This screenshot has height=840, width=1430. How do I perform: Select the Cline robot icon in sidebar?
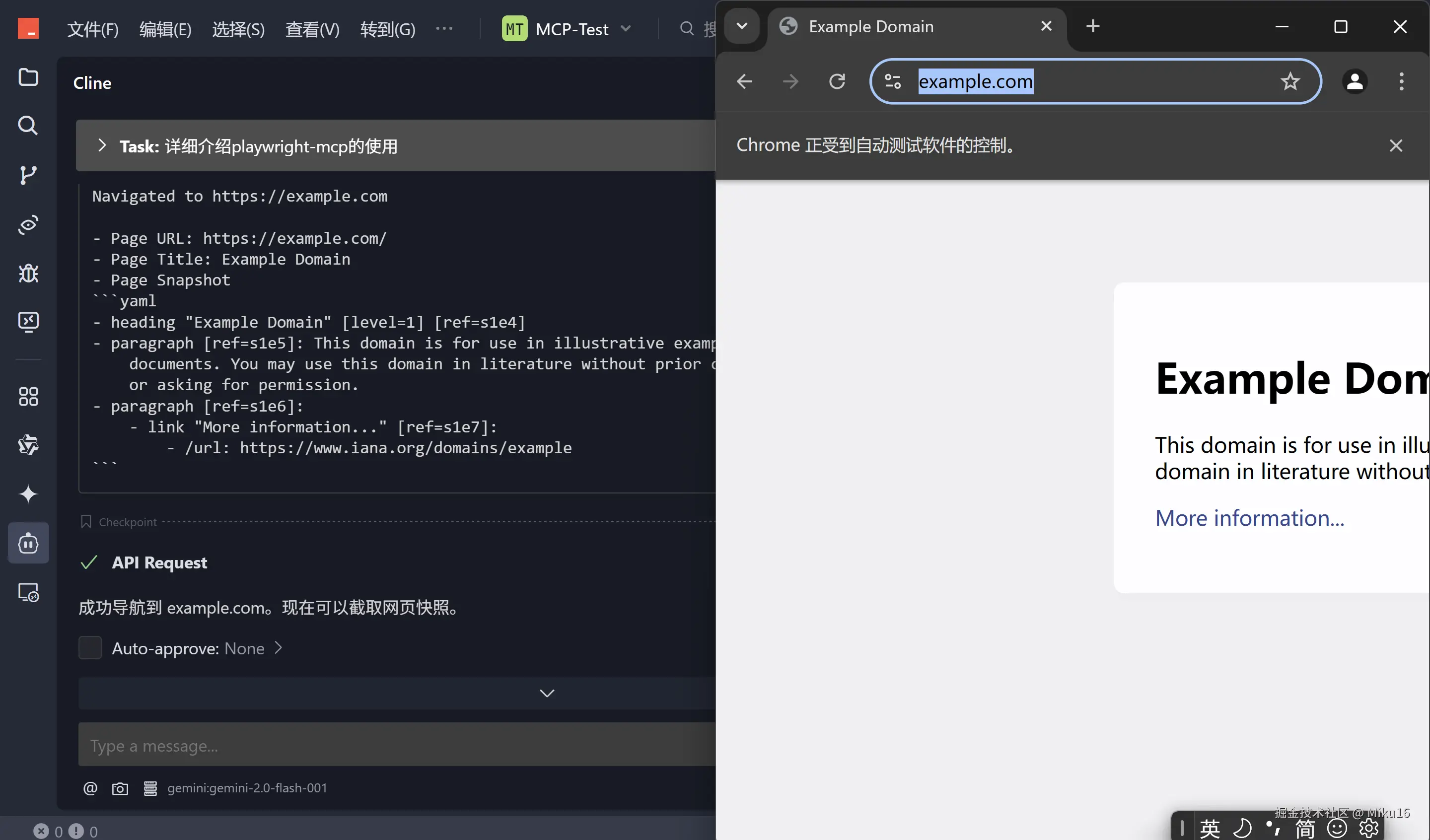tap(28, 543)
